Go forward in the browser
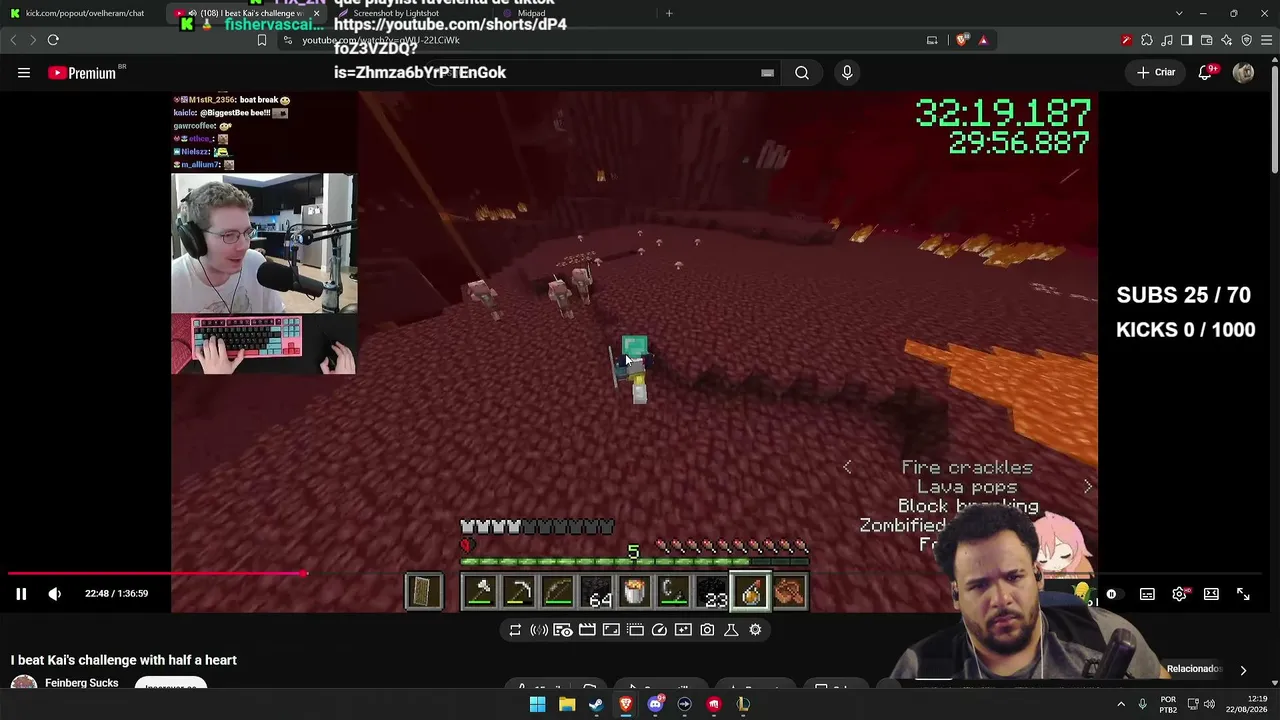The image size is (1280, 720). click(33, 40)
